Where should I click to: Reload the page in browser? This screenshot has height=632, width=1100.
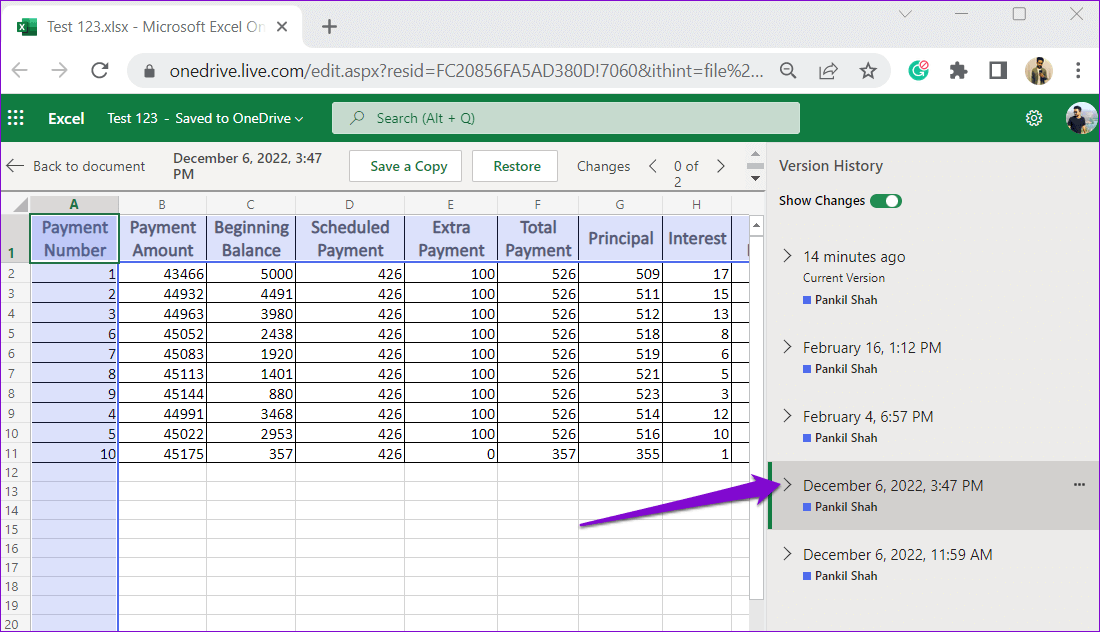click(x=99, y=70)
